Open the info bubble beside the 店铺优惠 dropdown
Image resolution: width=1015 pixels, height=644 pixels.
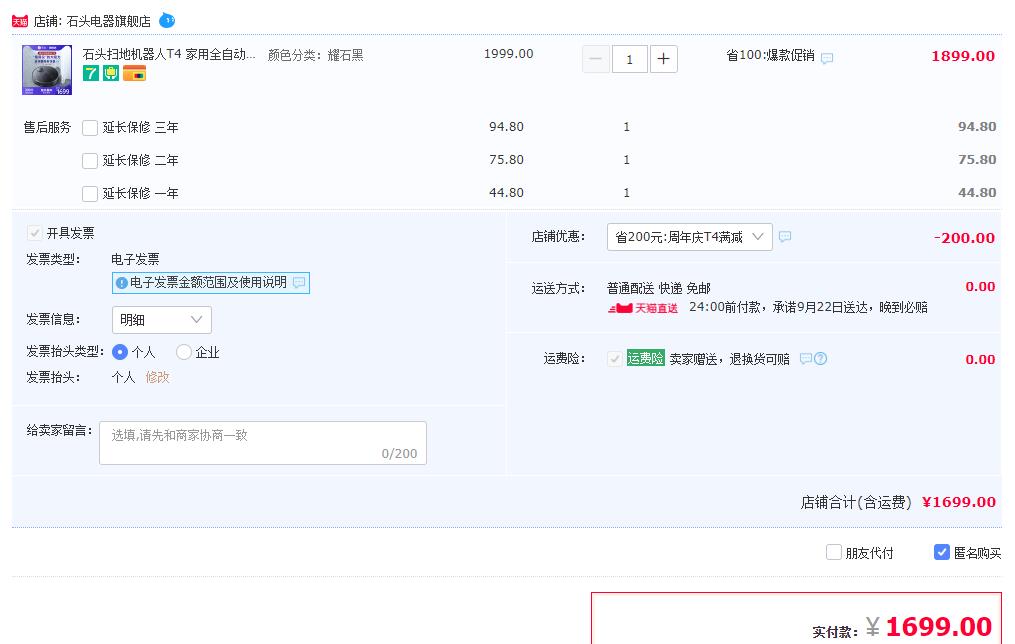point(785,237)
